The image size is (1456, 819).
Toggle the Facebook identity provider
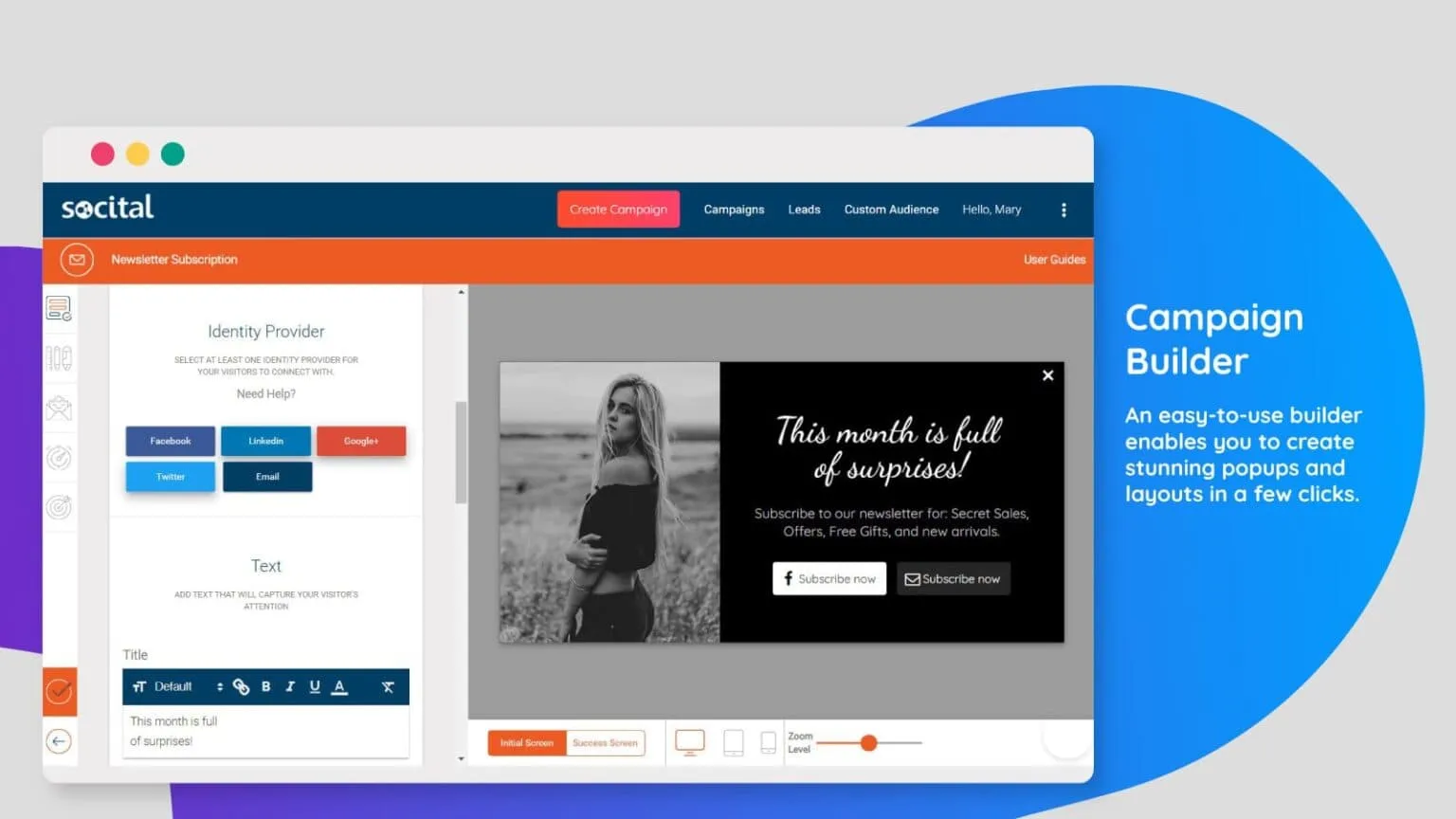pos(171,441)
